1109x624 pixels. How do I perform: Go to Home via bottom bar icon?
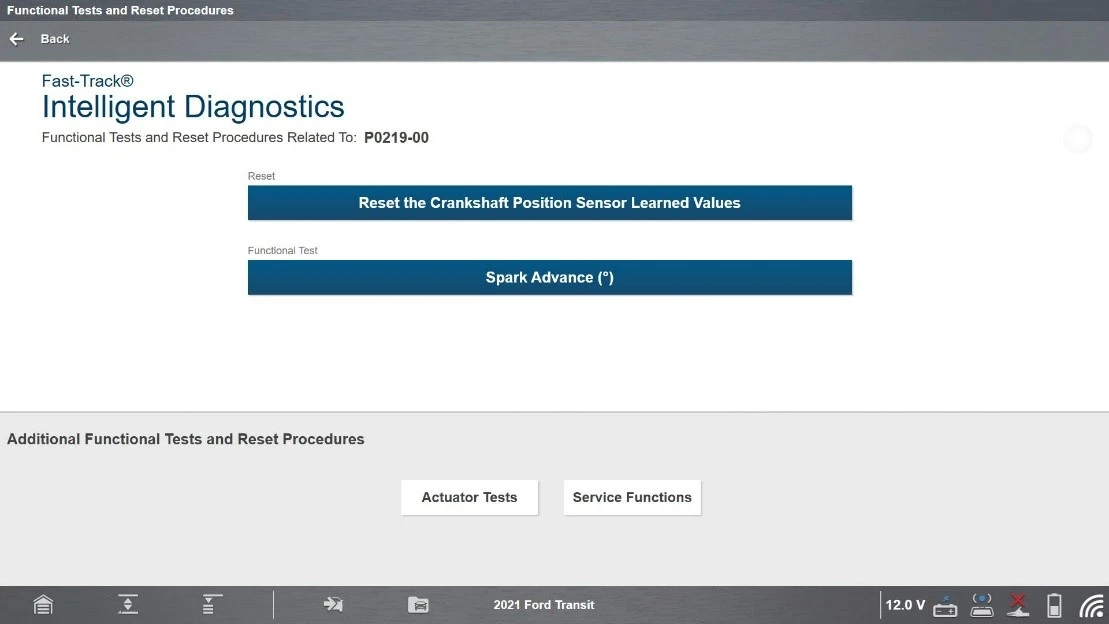43,605
